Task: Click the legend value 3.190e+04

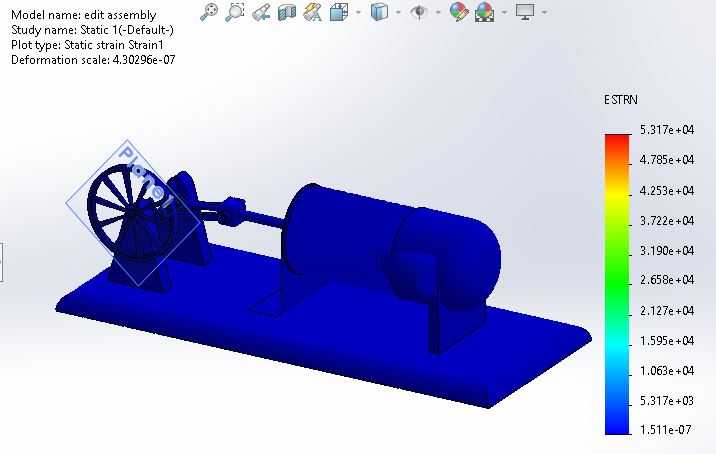Action: point(667,251)
